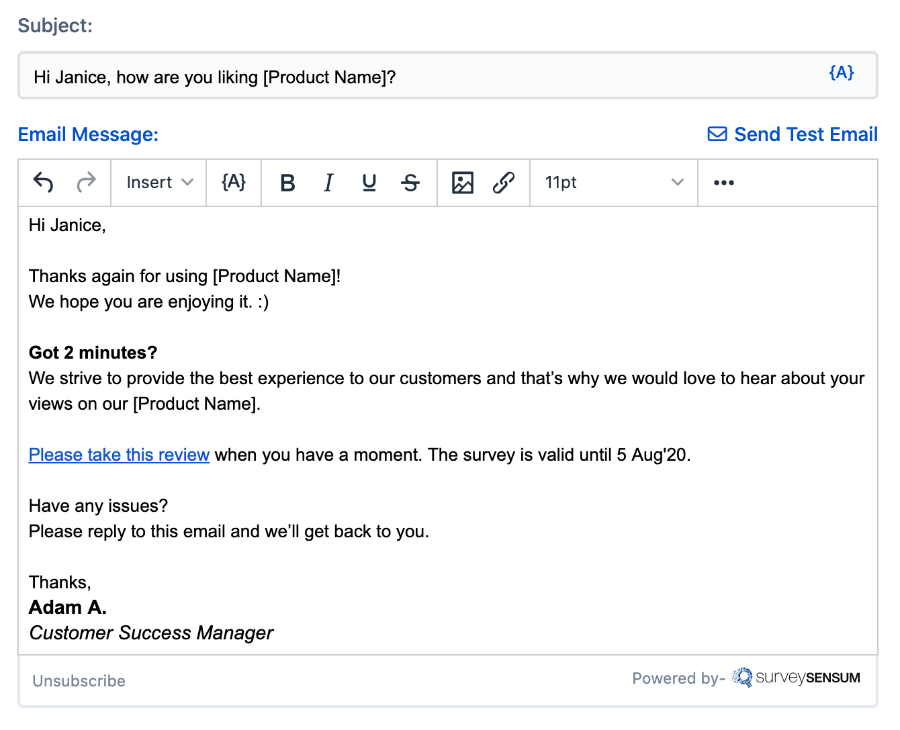Image resolution: width=900 pixels, height=730 pixels.
Task: Click the 'Email Message:' label
Action: point(88,134)
